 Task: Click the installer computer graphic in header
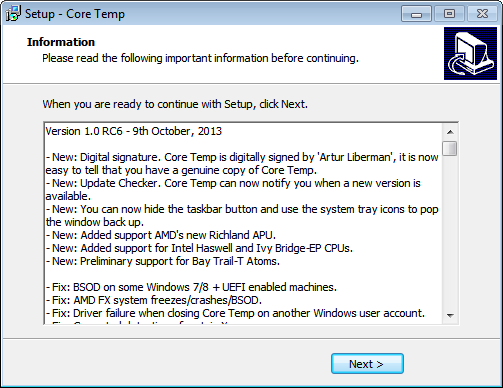[x=470, y=53]
